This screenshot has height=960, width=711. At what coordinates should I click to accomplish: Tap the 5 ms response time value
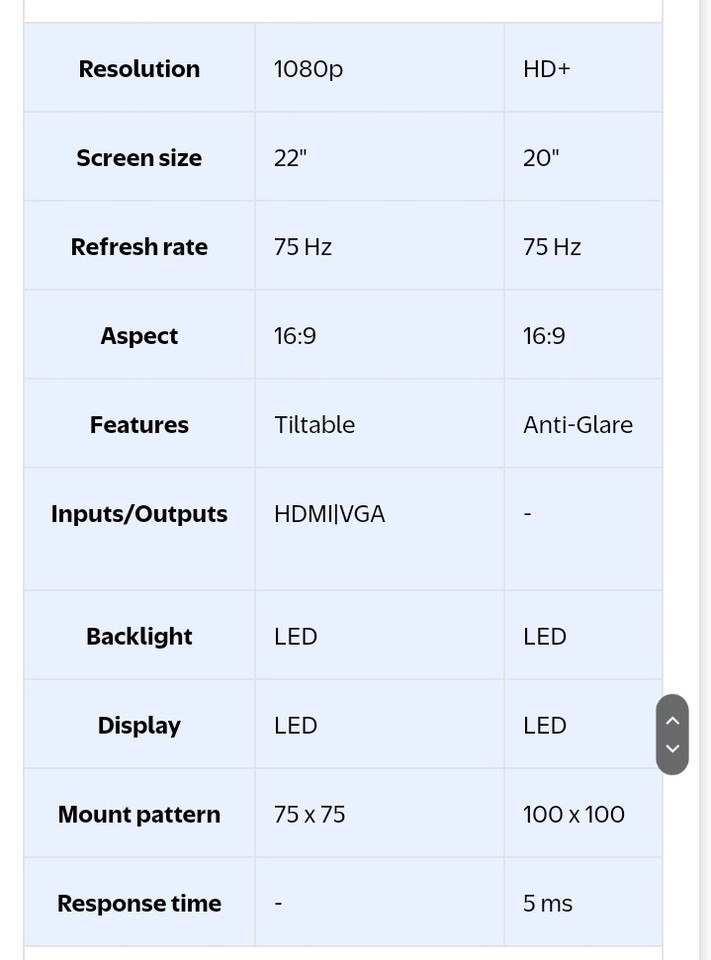coord(547,904)
